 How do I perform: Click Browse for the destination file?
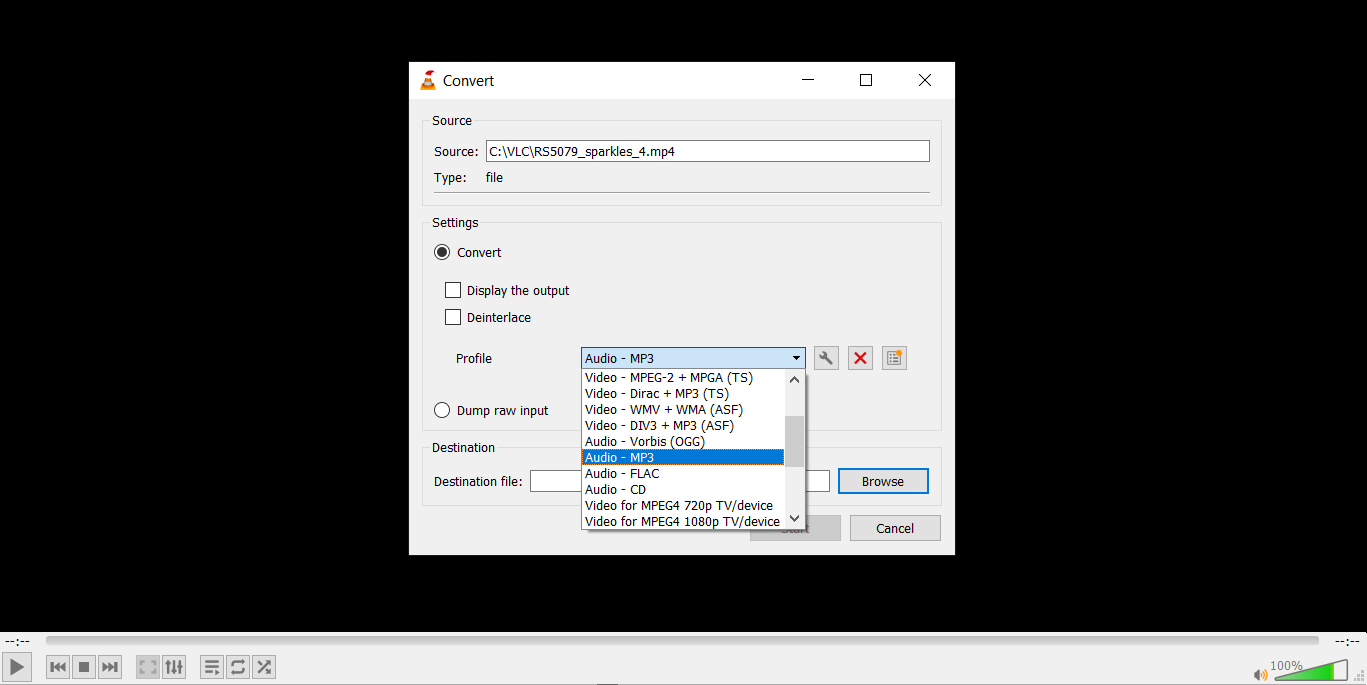(x=883, y=482)
